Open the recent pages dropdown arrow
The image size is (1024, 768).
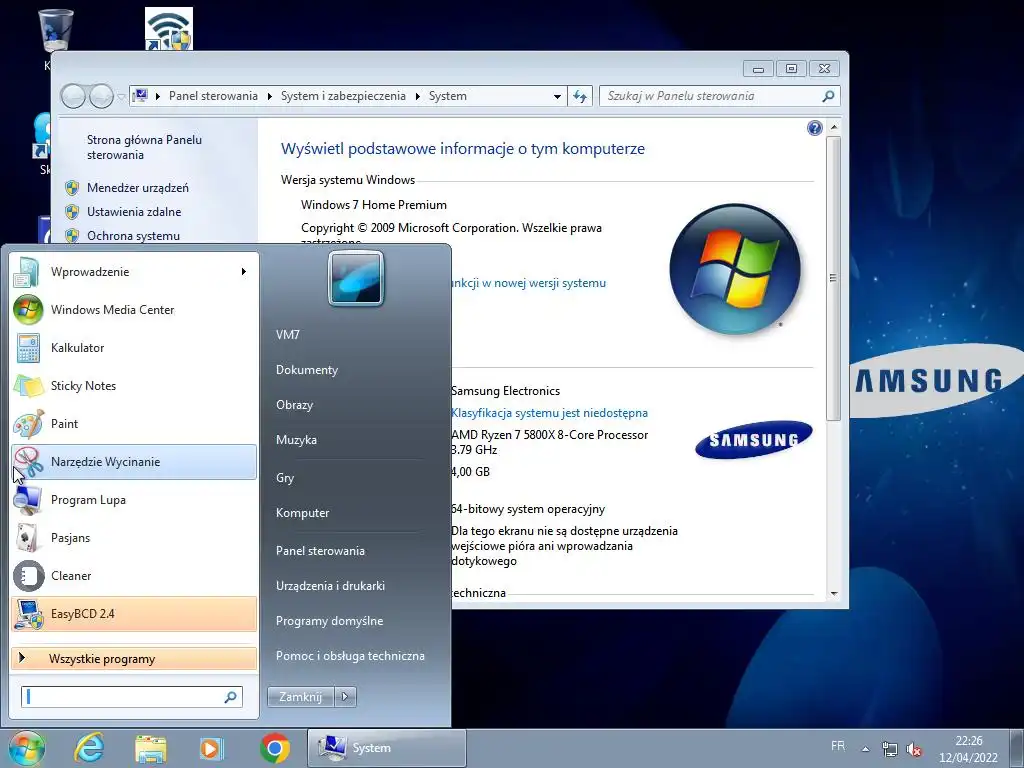(x=121, y=97)
